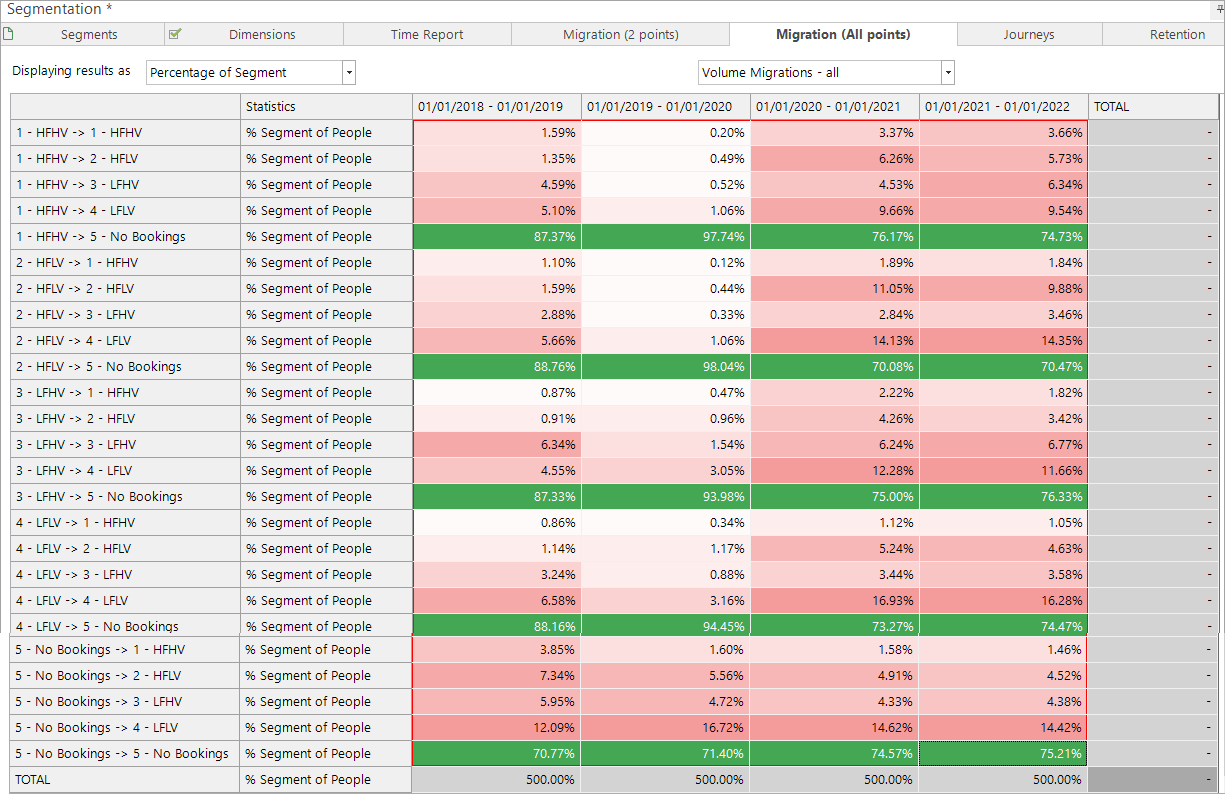The image size is (1225, 799).
Task: Select the green 97.74% cell
Action: (x=666, y=237)
